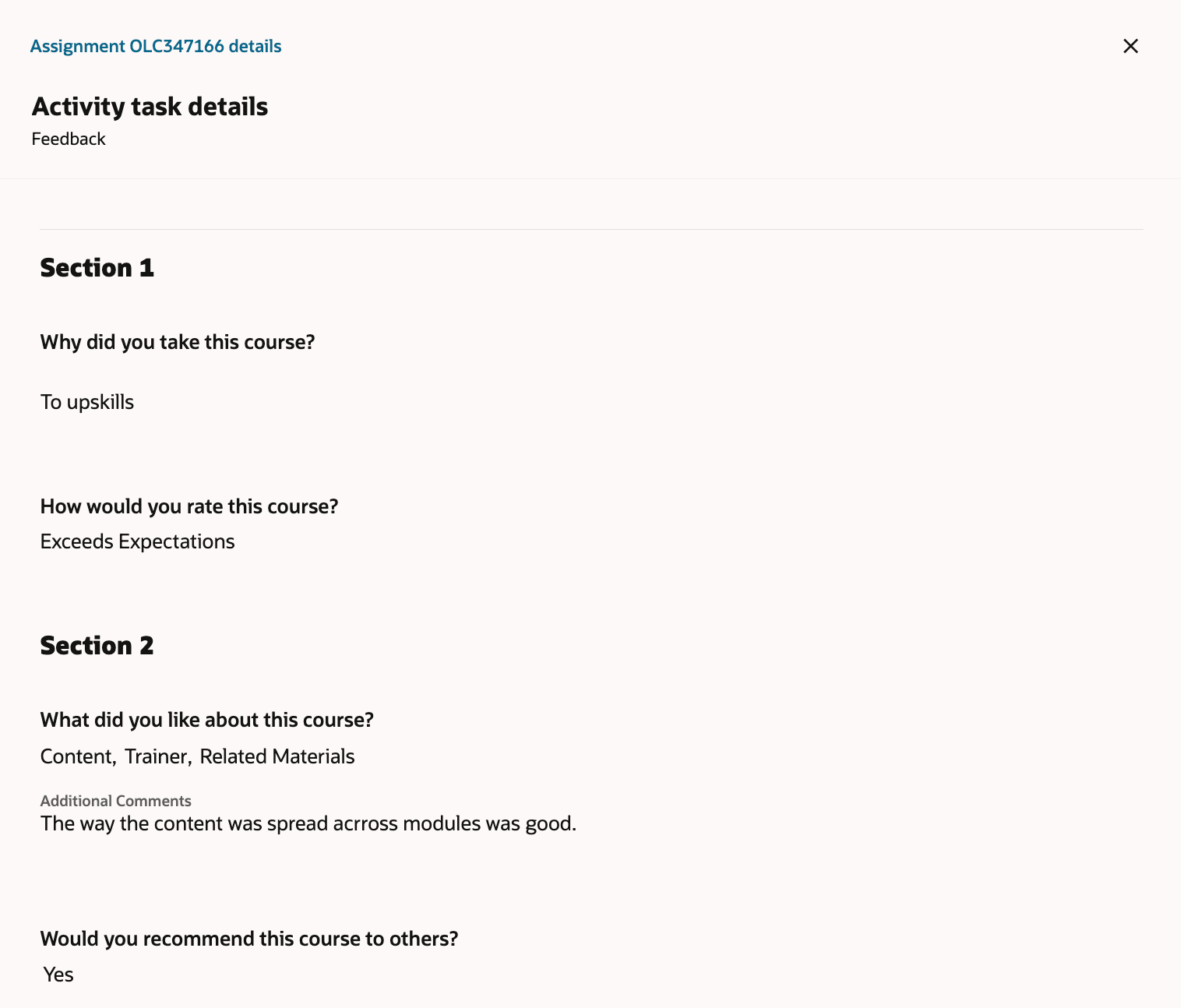Click the answer 'To upskills'
Viewport: 1184px width, 1008px height.
tap(86, 402)
